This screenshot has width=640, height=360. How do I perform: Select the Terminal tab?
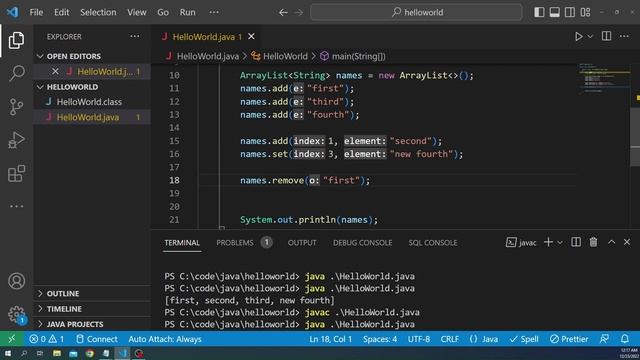[x=182, y=242]
